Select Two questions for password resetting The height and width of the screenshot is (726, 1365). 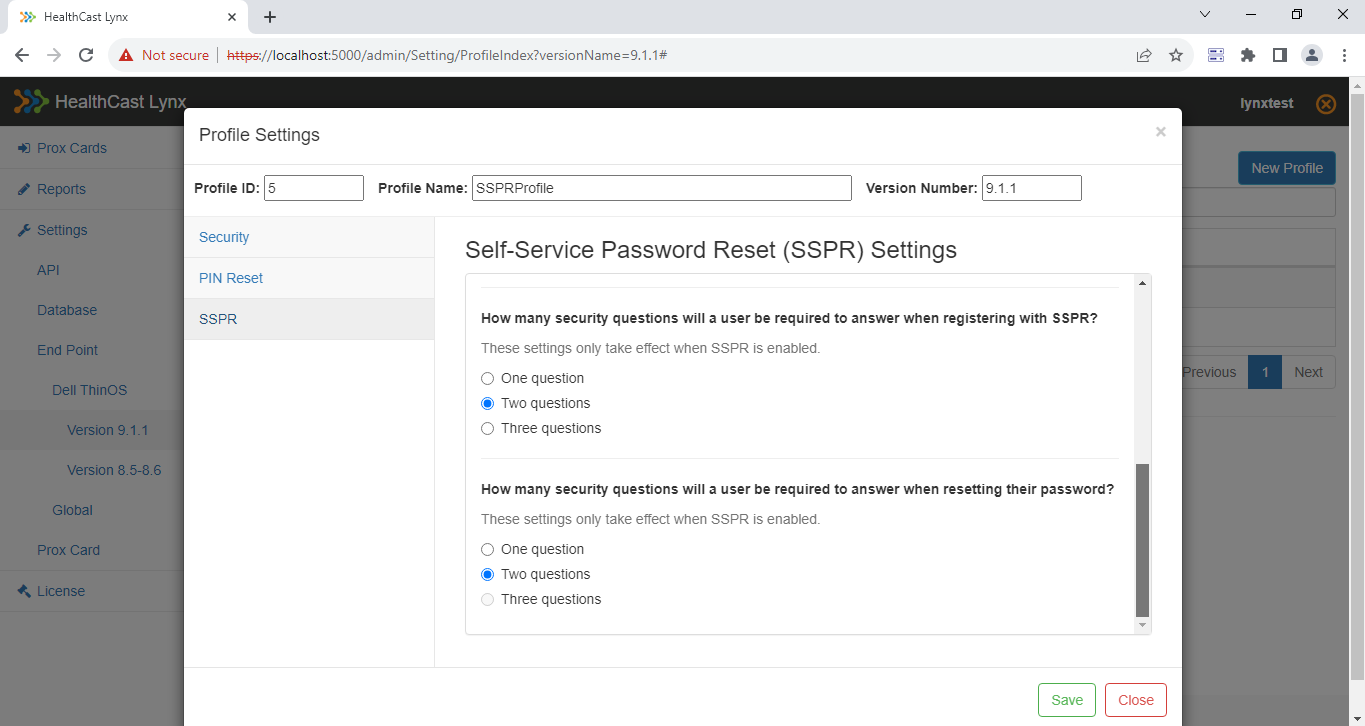(488, 575)
